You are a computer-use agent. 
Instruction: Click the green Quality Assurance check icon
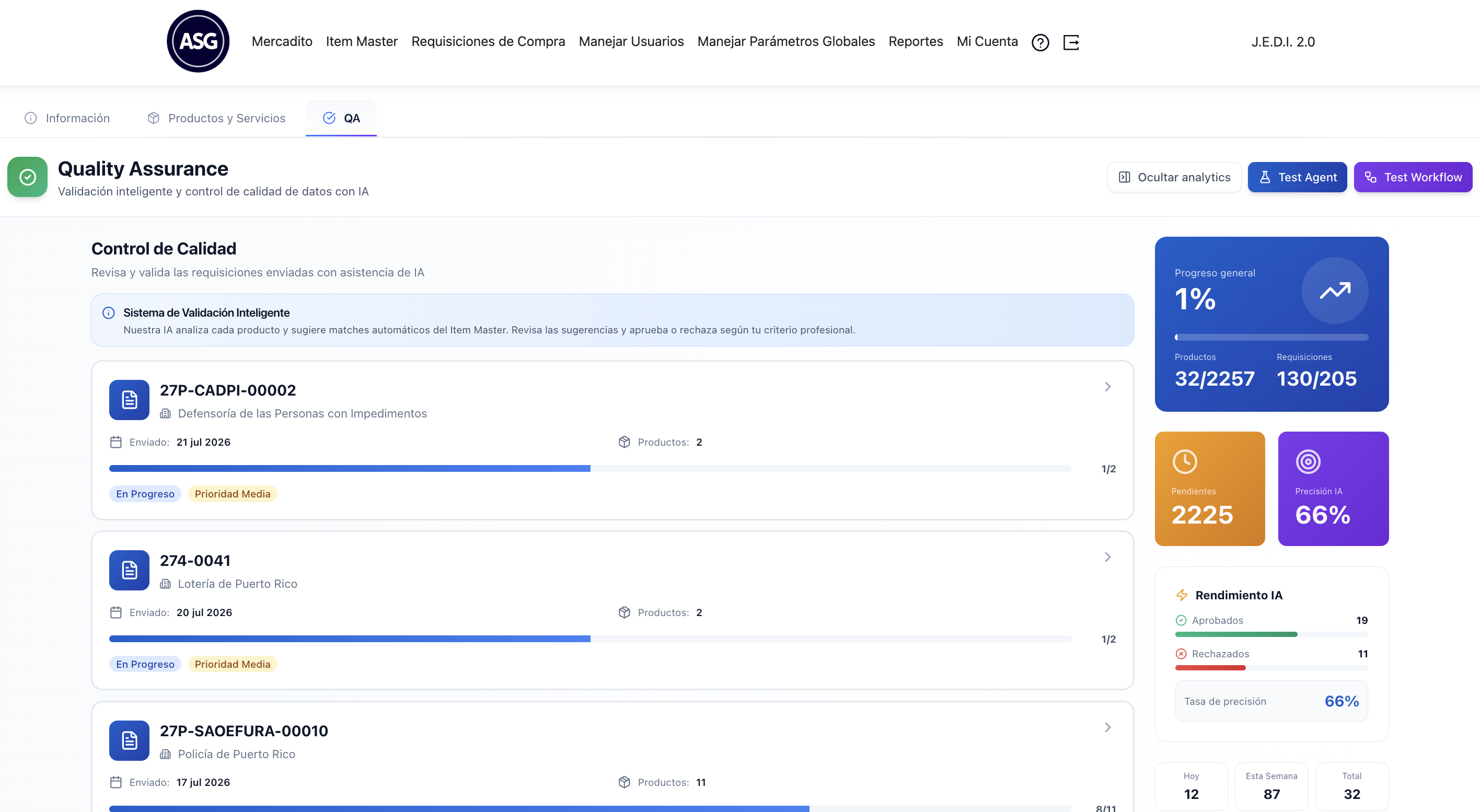(x=27, y=177)
